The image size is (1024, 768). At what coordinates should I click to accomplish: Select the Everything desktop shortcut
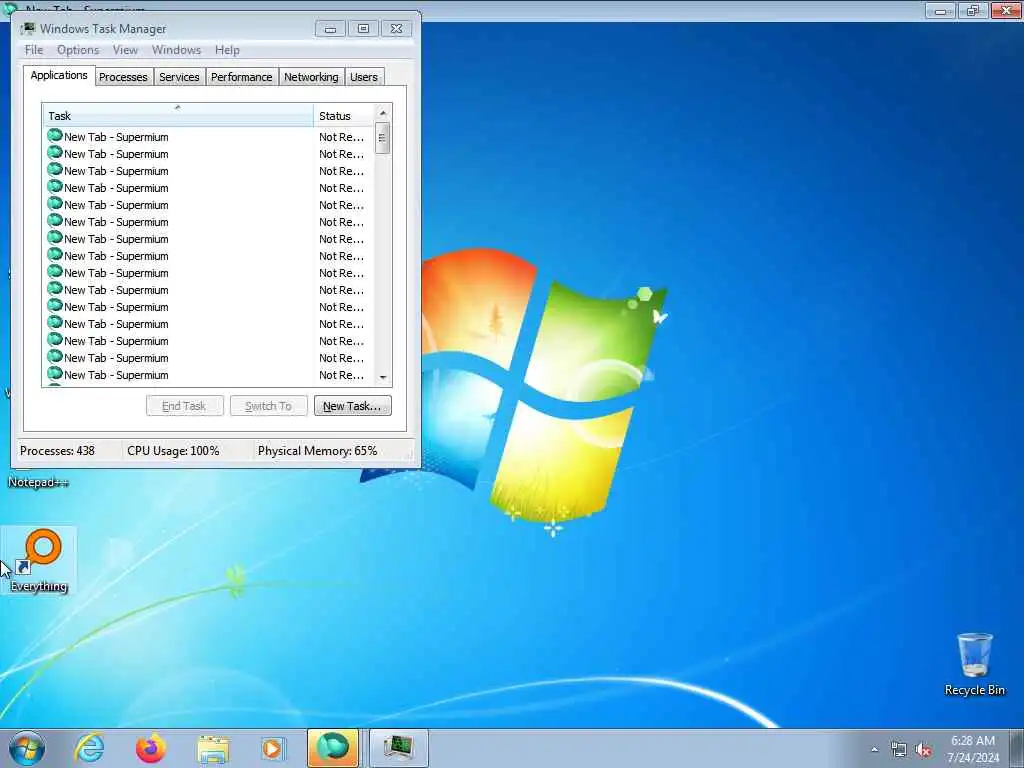click(x=39, y=560)
